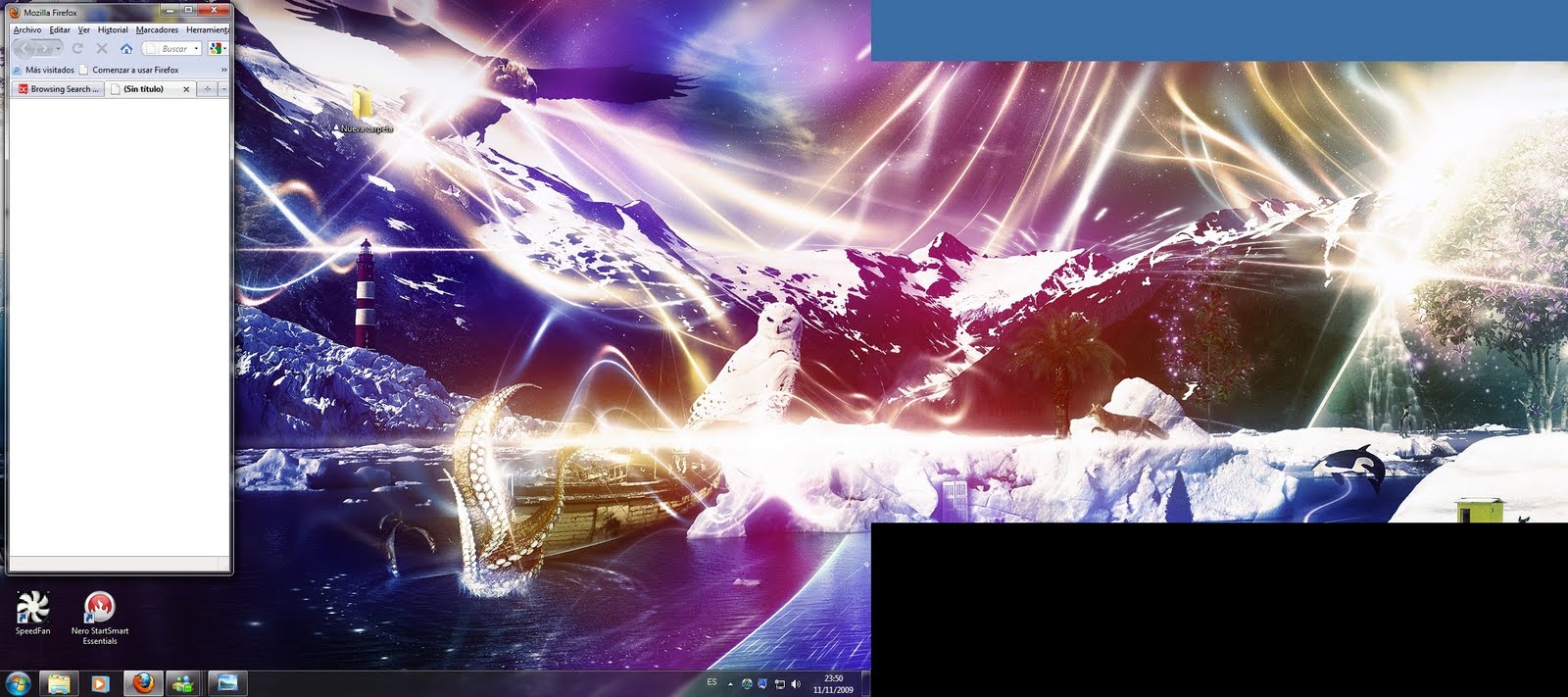Open the Herramientas menu
The height and width of the screenshot is (697, 1568).
tap(208, 30)
